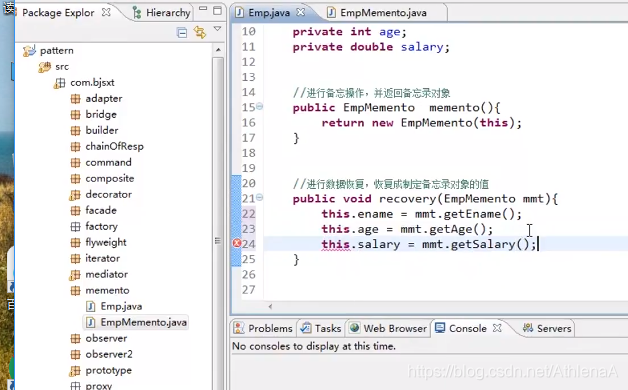Toggle Link with Editor in Package Explorer
Screen dimensions: 628x390
[x=199, y=32]
